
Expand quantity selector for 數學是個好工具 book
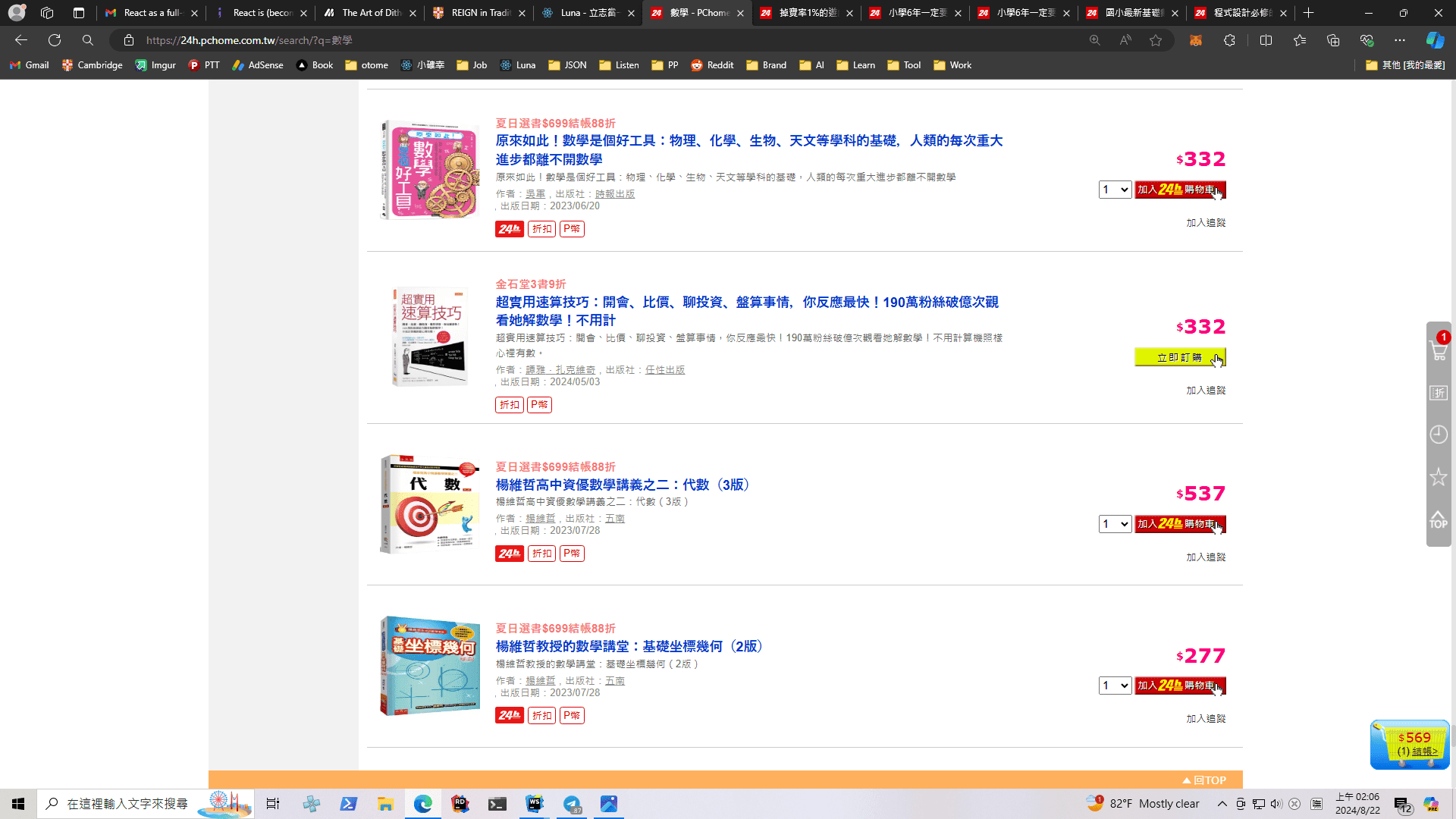(x=1115, y=190)
